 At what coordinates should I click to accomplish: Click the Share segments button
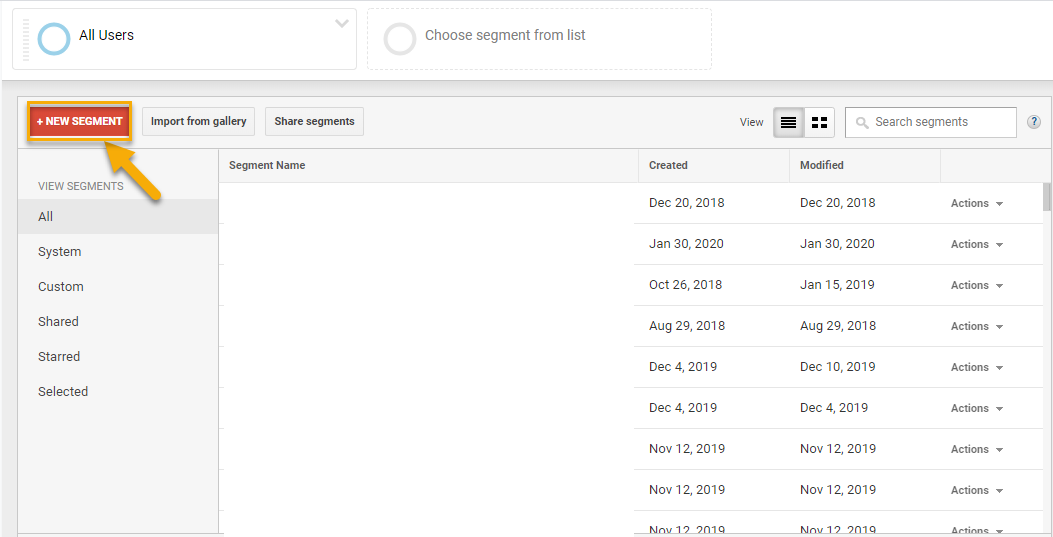pyautogui.click(x=314, y=122)
